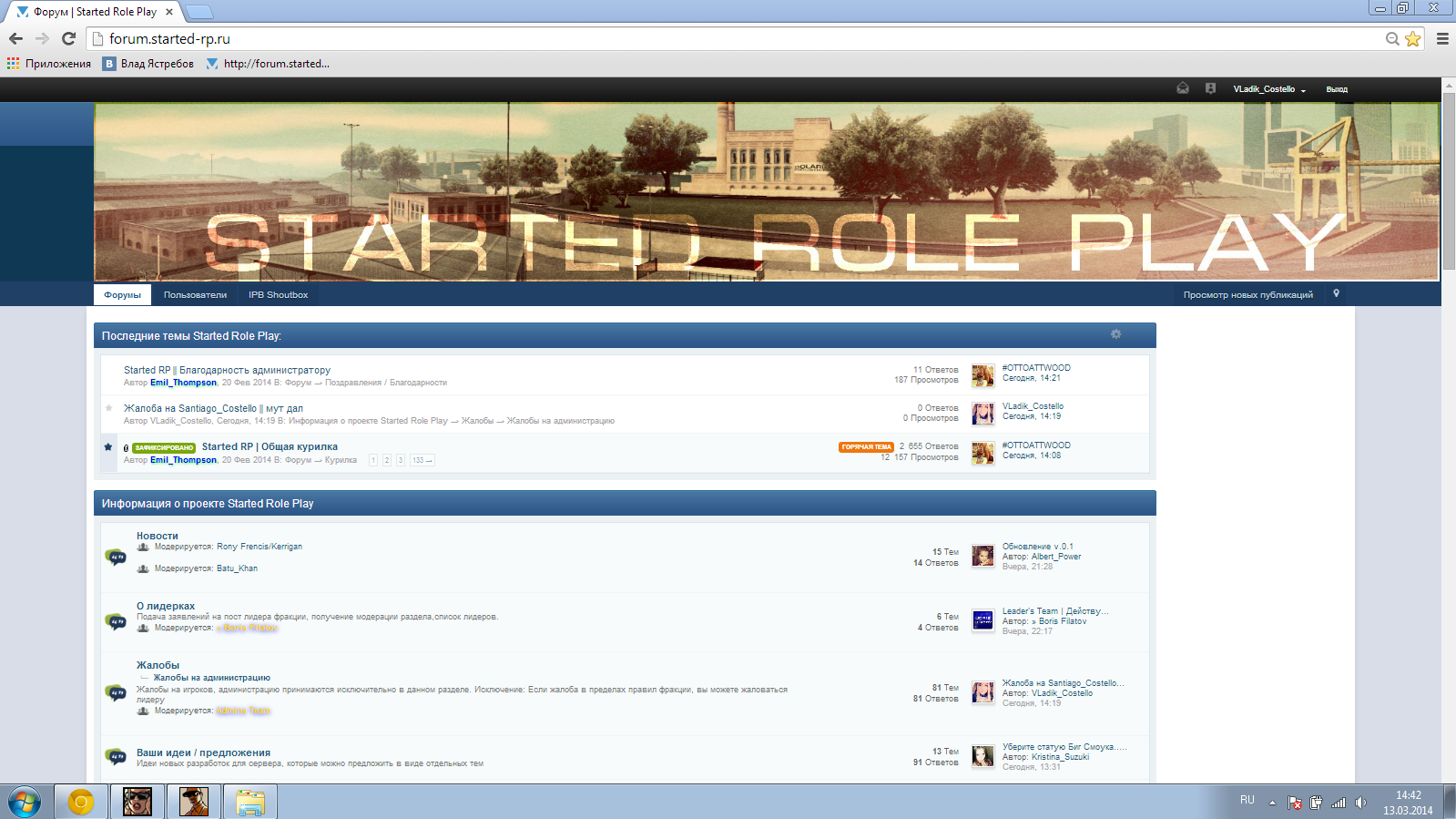Click the Жалобы forum status icon
1456x819 pixels.
click(116, 692)
